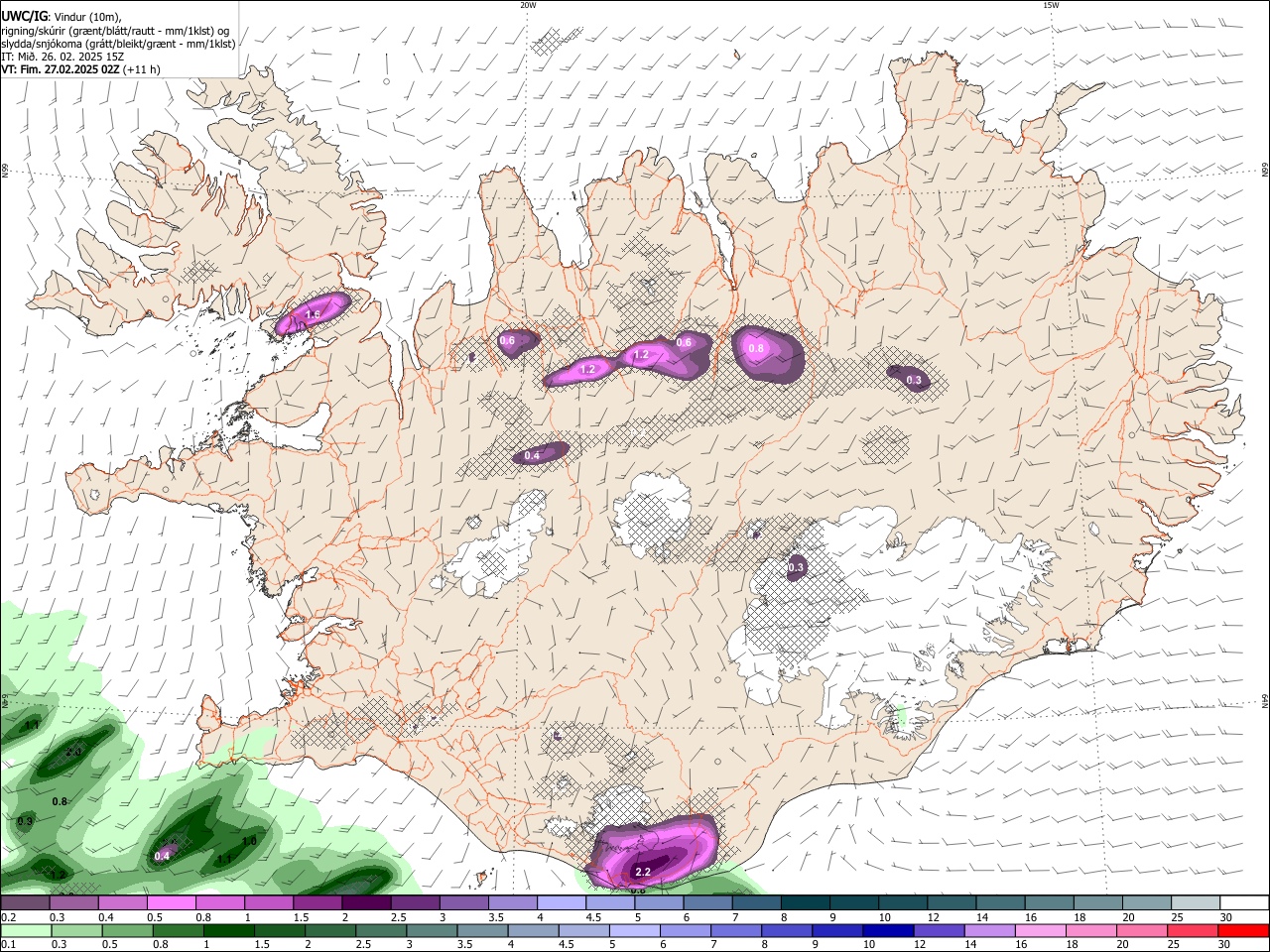Click the white 0.4 label in green rain area
The height and width of the screenshot is (952, 1270).
click(x=163, y=856)
